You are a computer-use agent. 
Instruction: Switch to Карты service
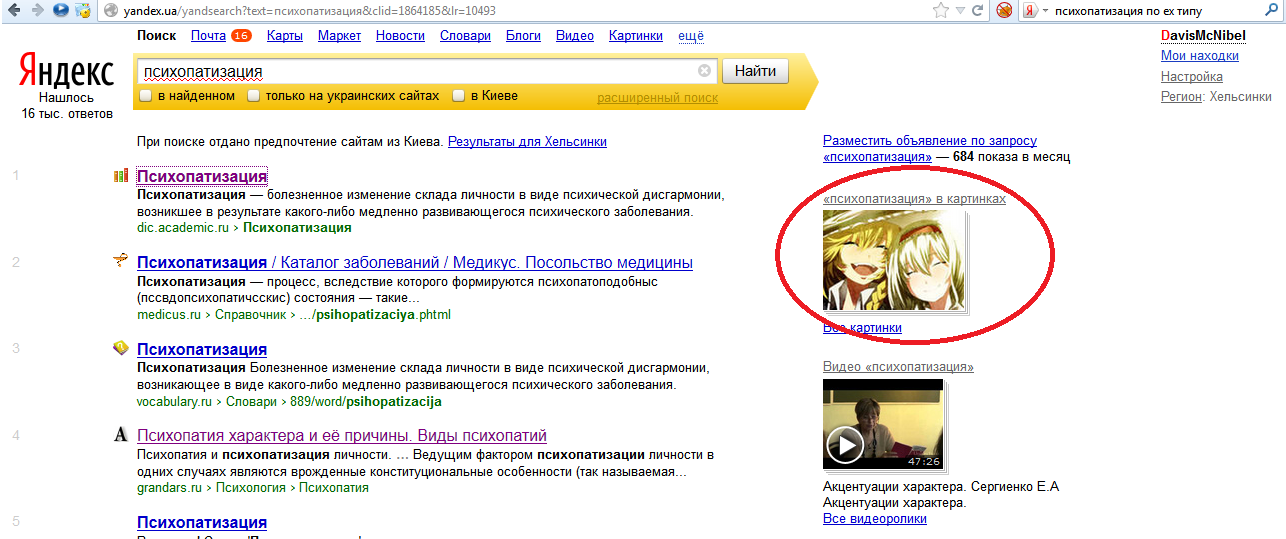pyautogui.click(x=285, y=36)
